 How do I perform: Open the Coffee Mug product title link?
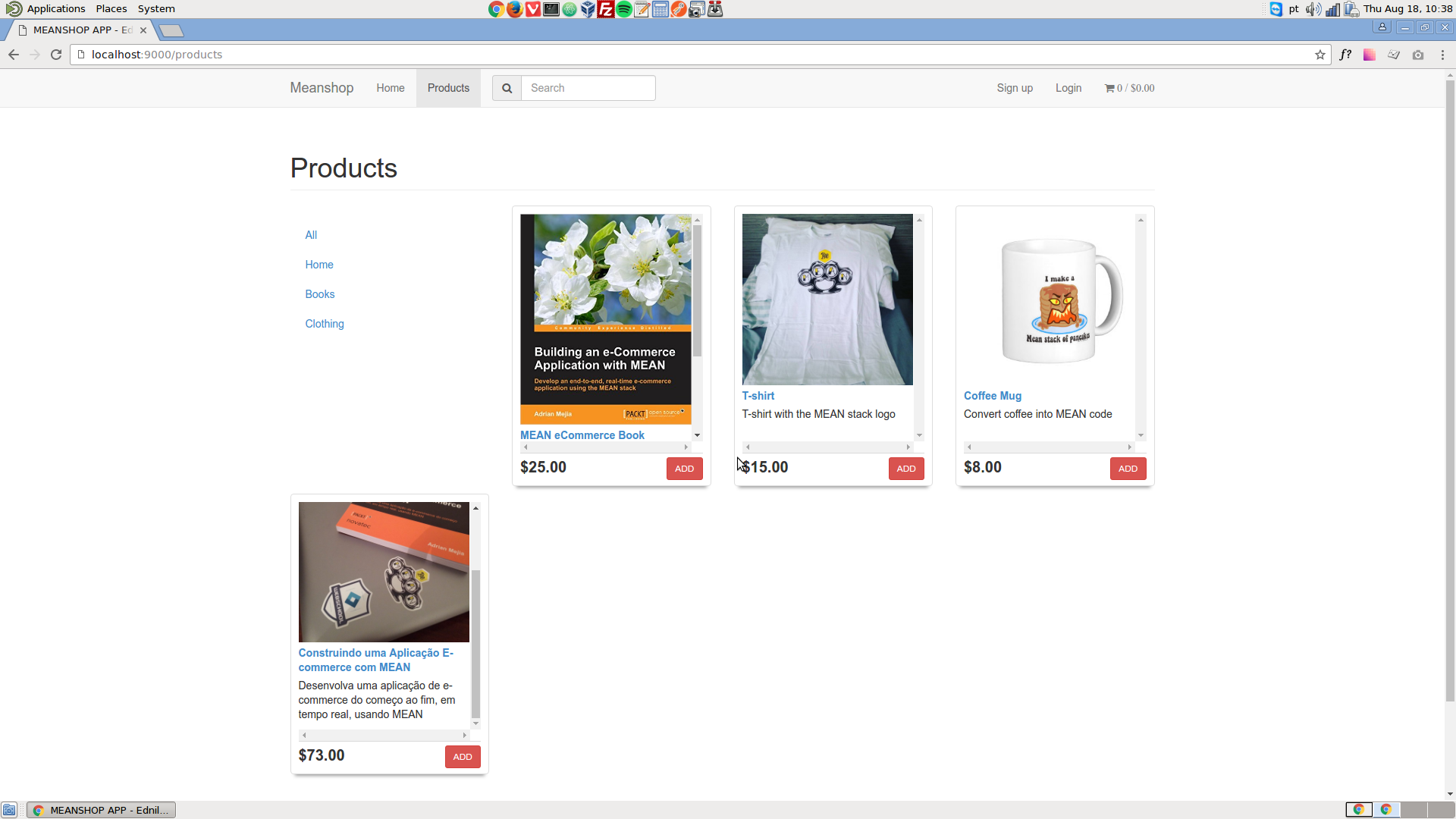(993, 396)
